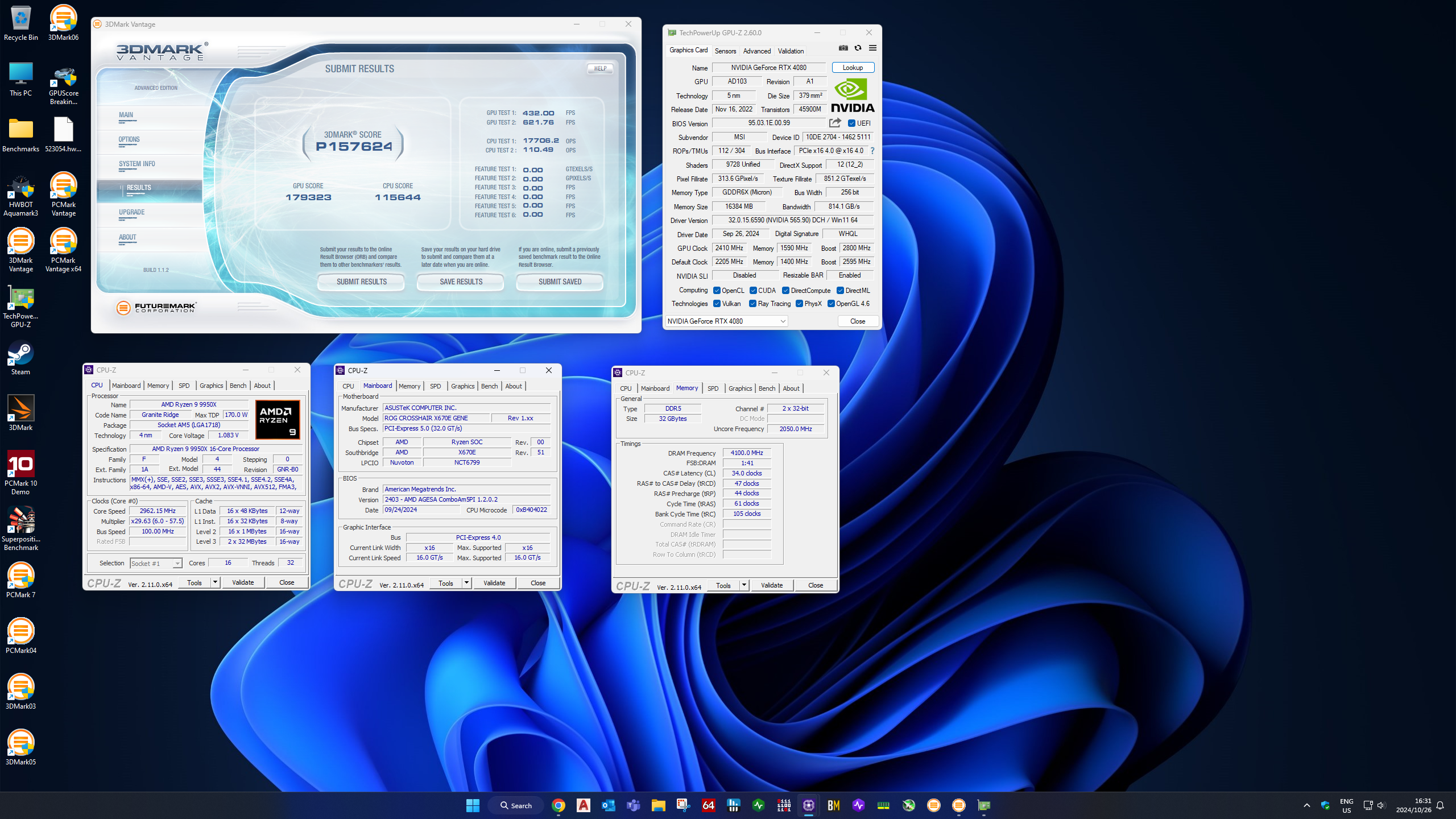This screenshot has width=1456, height=819.
Task: Switch to the Sensors tab in GPU-Z
Action: (725, 51)
